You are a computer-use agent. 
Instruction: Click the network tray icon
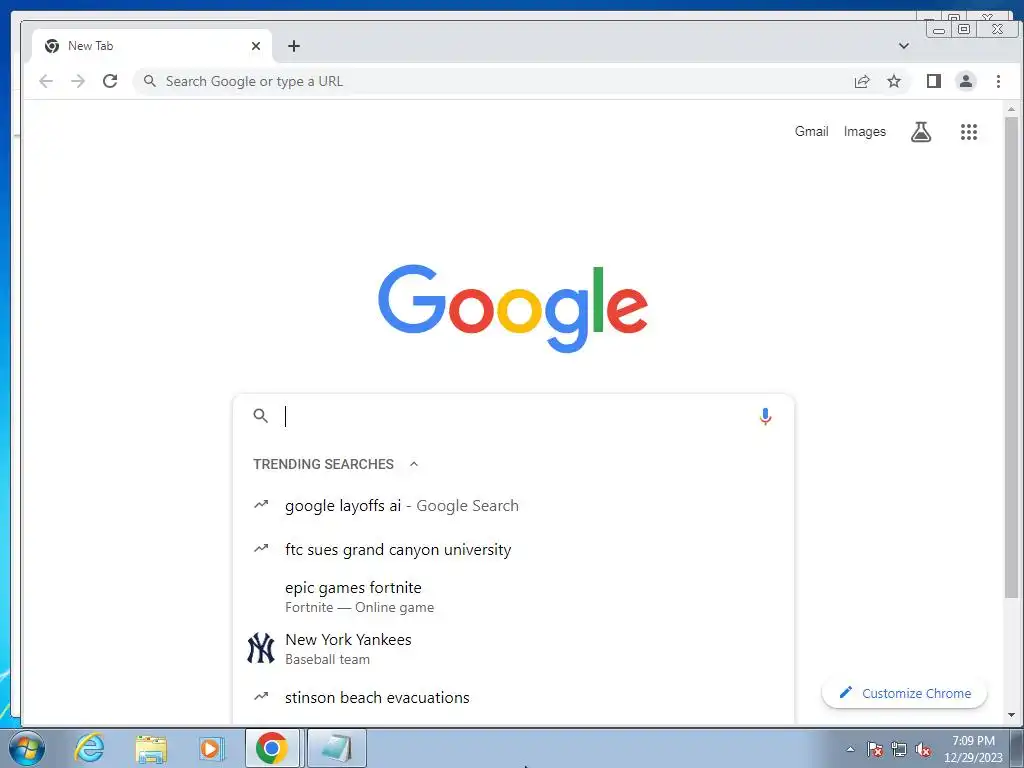point(899,749)
